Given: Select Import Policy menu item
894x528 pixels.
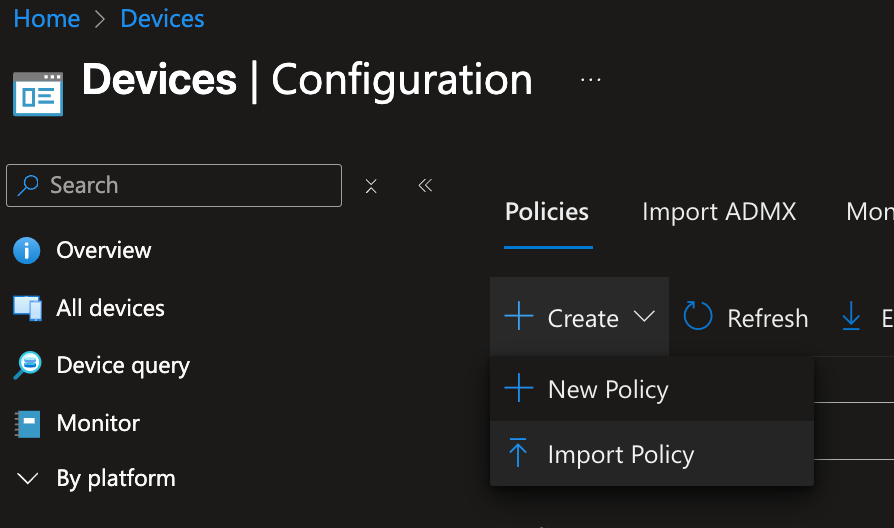Looking at the screenshot, I should (620, 454).
